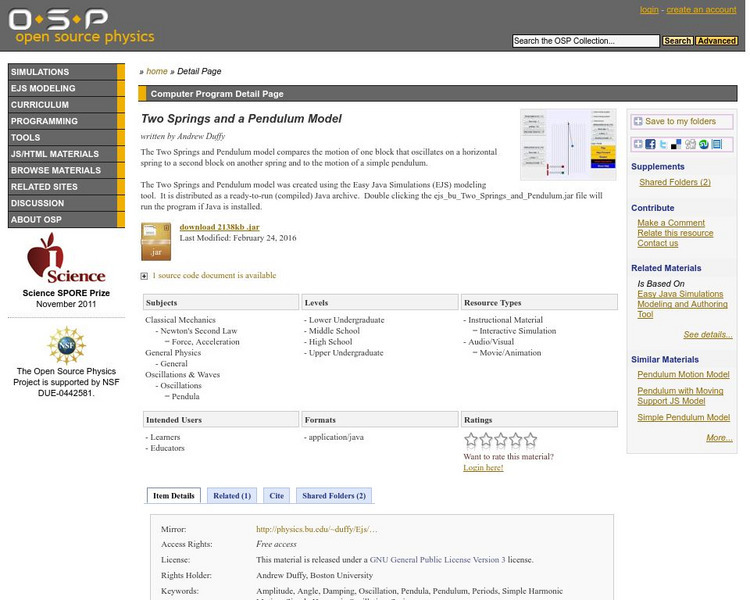
Task: Expand the source code document section
Action: pyautogui.click(x=144, y=276)
